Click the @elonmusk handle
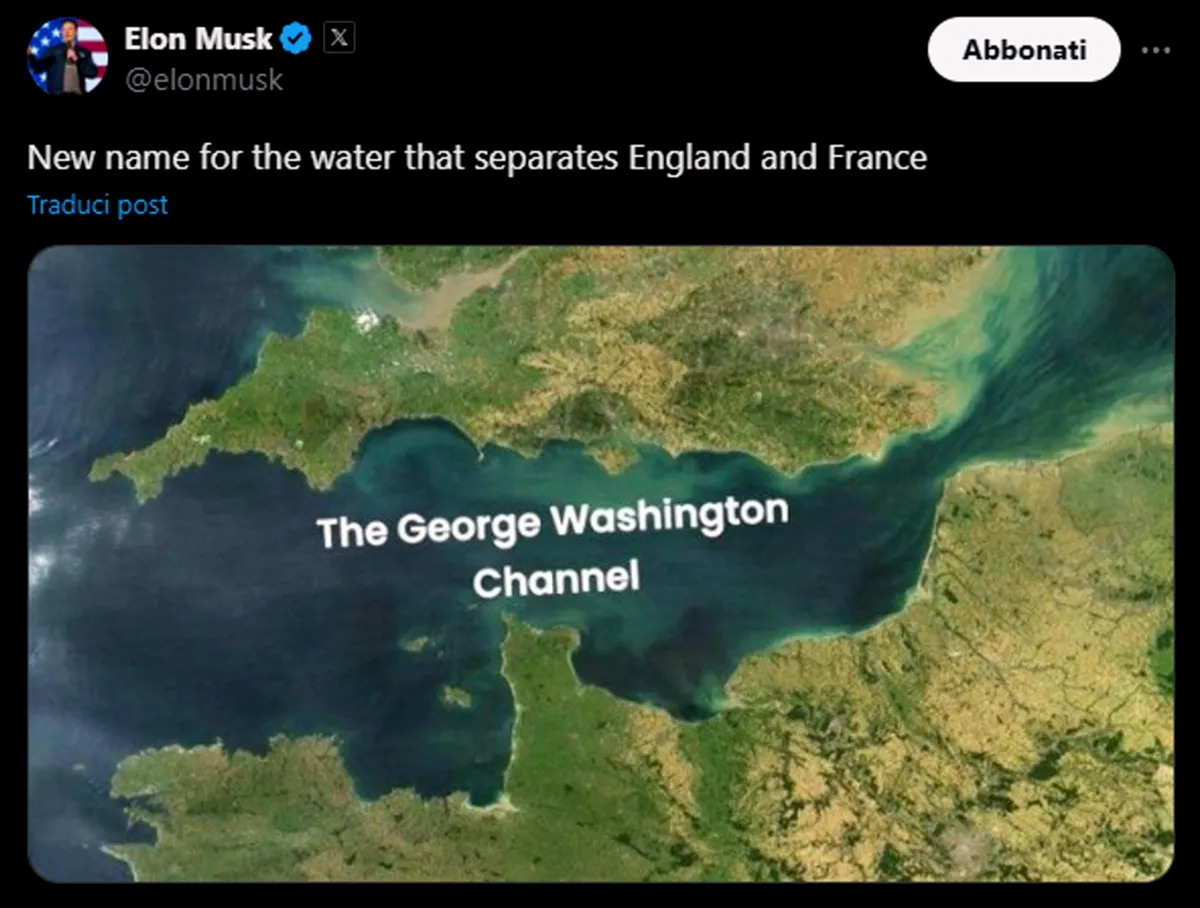Image resolution: width=1200 pixels, height=908 pixels. pyautogui.click(x=204, y=80)
